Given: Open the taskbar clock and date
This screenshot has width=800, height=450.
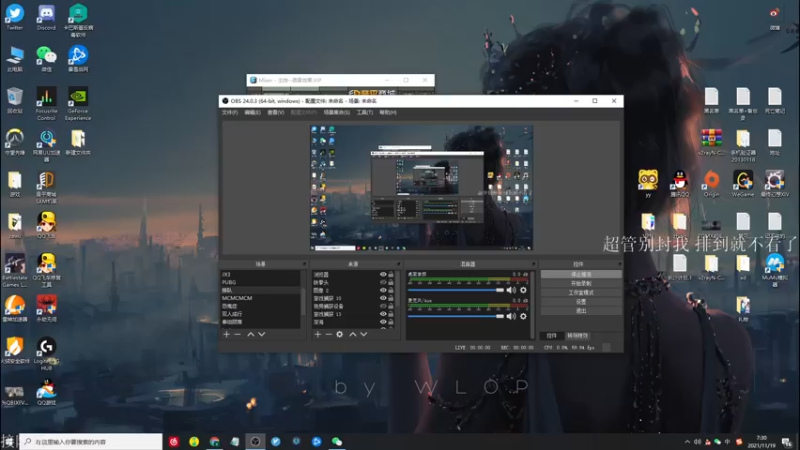Looking at the screenshot, I should click(761, 442).
